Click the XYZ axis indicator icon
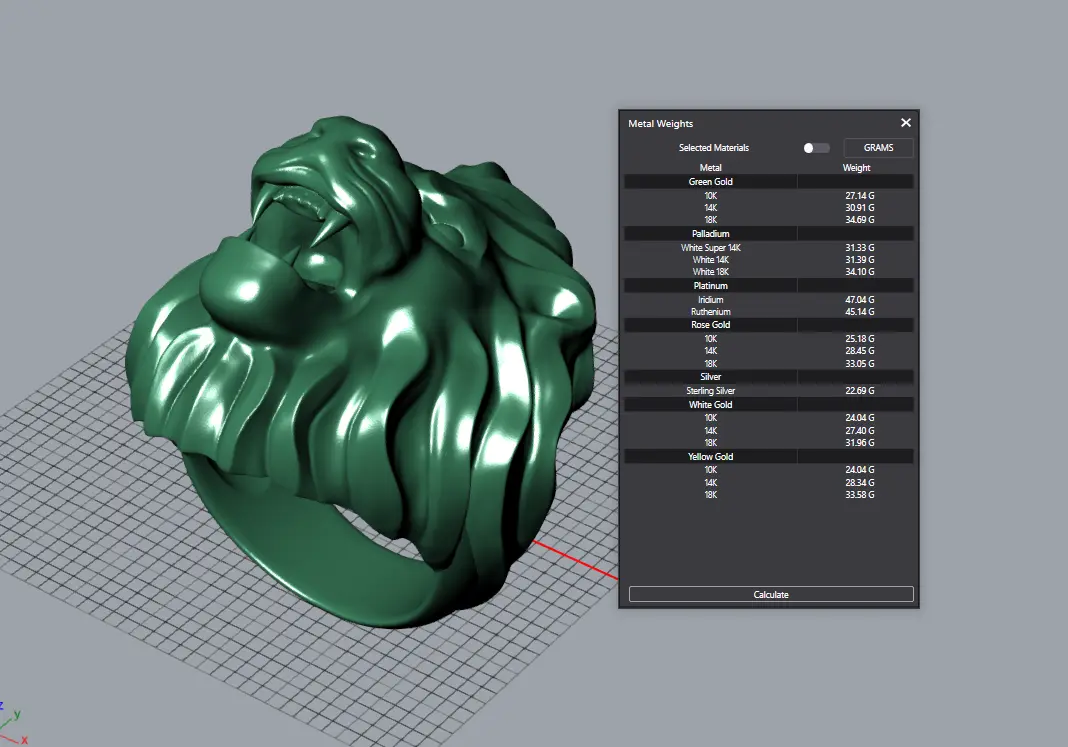 10,720
